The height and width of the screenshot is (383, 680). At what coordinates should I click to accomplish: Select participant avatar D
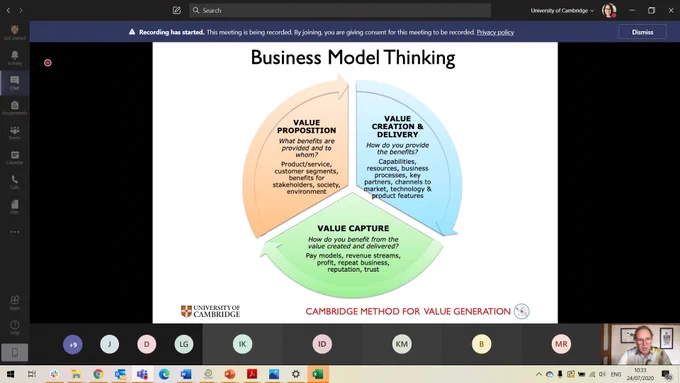point(147,344)
